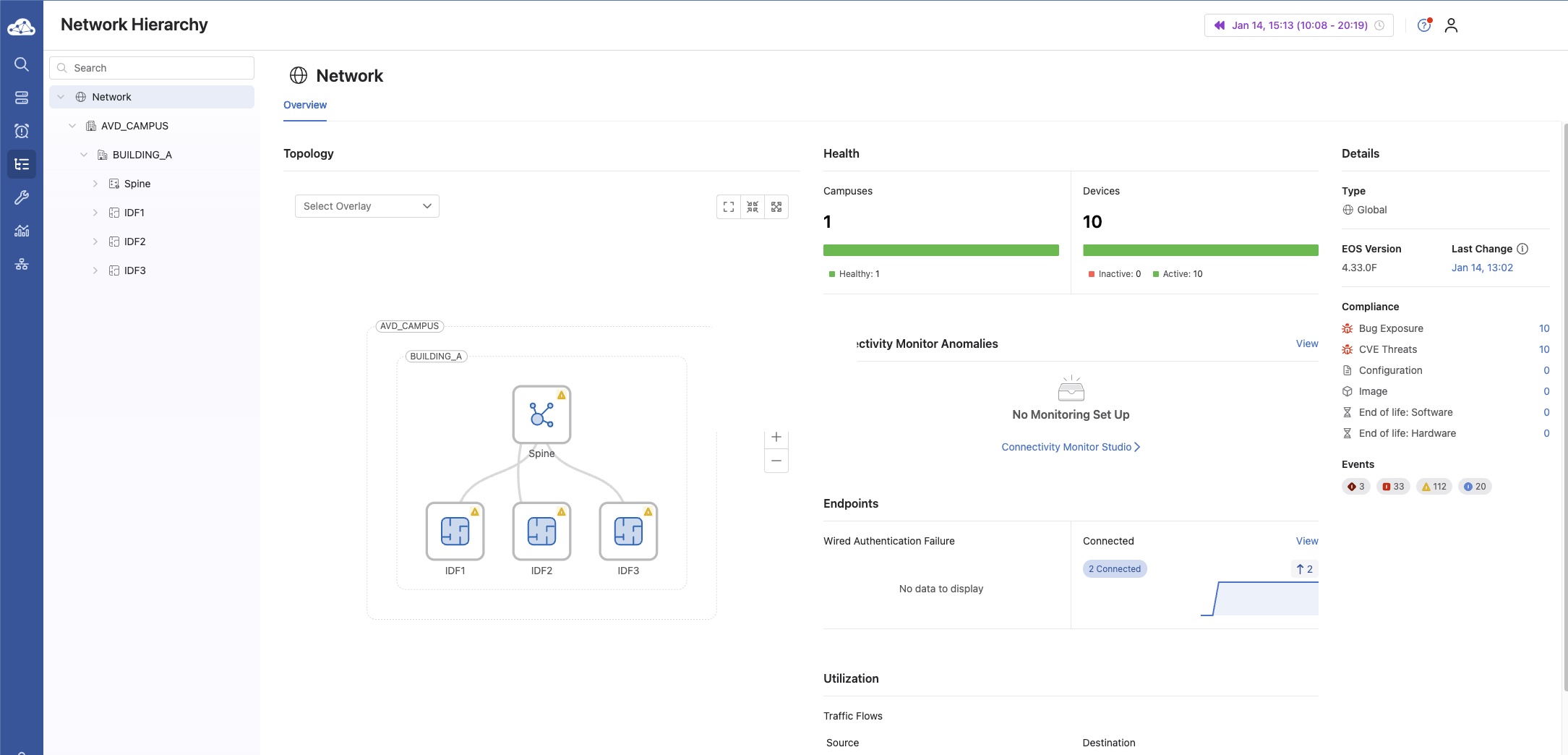Select the Topology icon at sidebar bottom
The width and height of the screenshot is (1568, 755).
(x=22, y=264)
